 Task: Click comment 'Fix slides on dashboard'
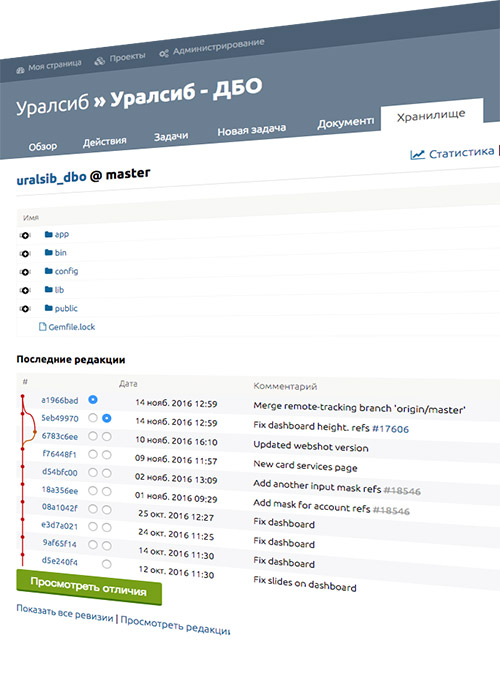(x=305, y=584)
